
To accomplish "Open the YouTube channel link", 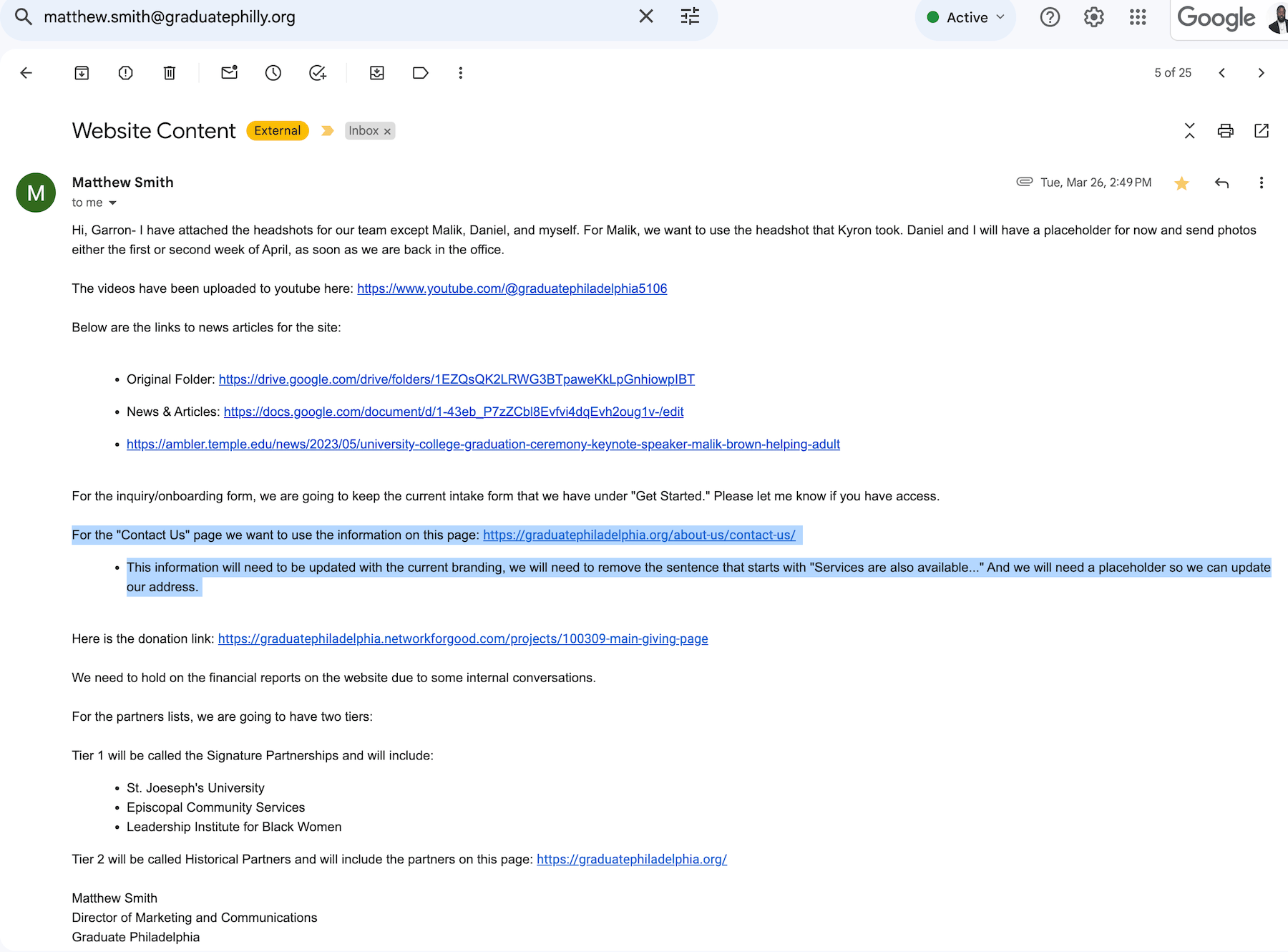I will (x=512, y=288).
